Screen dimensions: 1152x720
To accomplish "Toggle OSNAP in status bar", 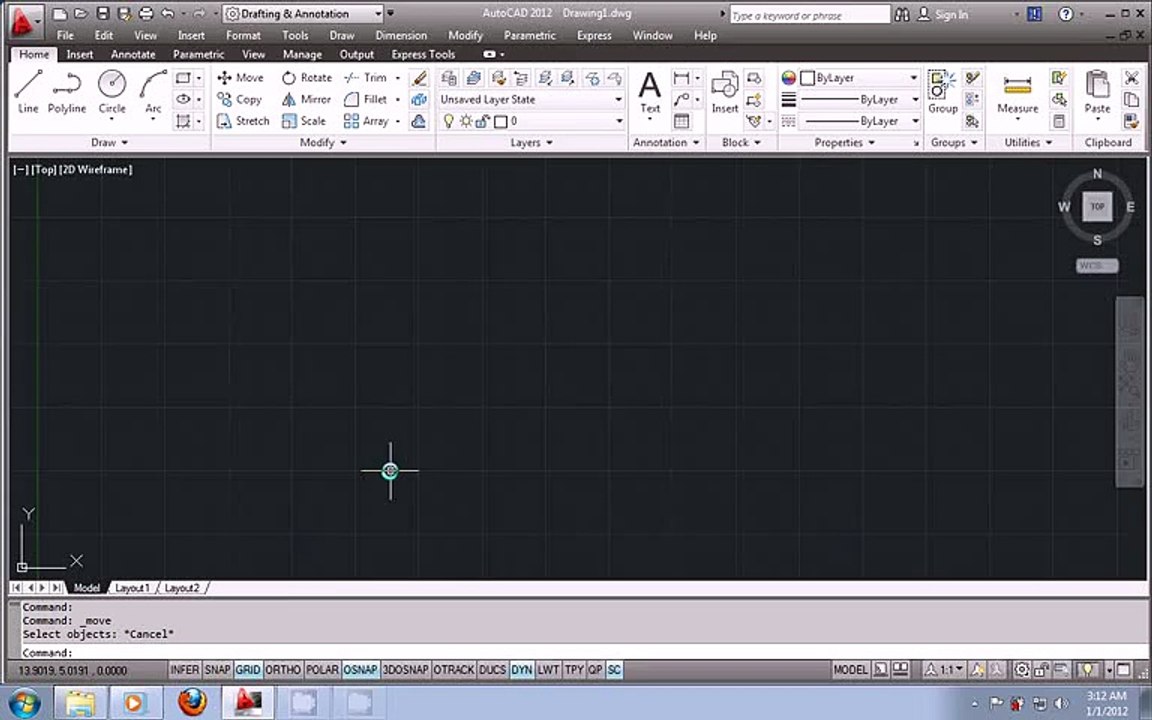I will (x=361, y=669).
